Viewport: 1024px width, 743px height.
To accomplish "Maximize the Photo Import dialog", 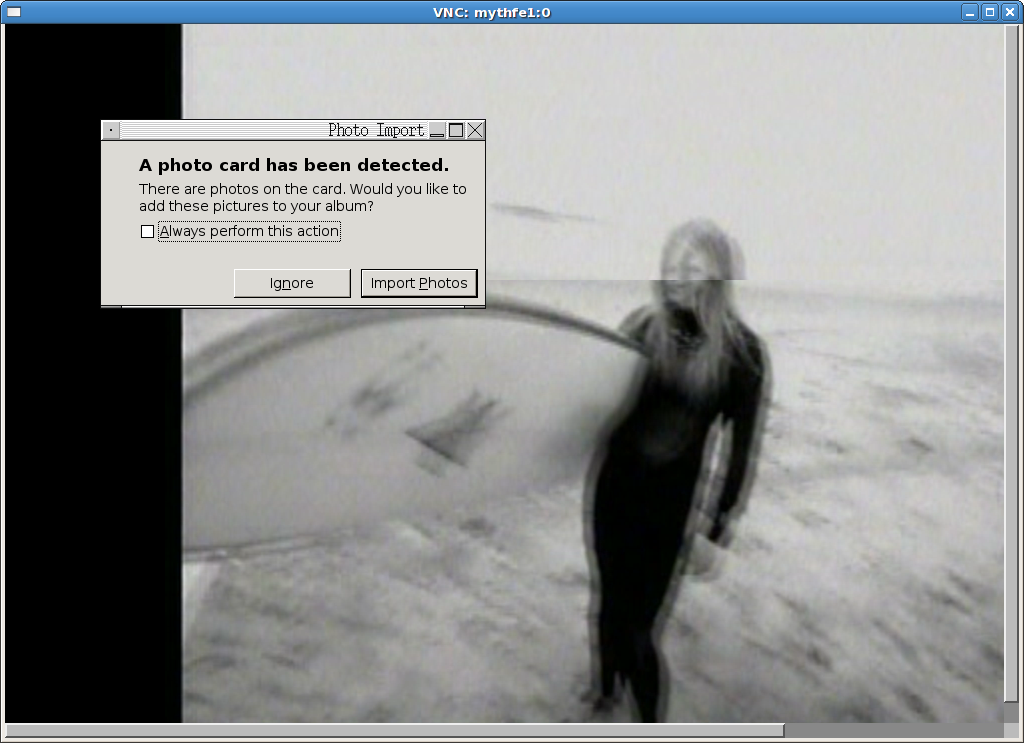I will click(456, 131).
